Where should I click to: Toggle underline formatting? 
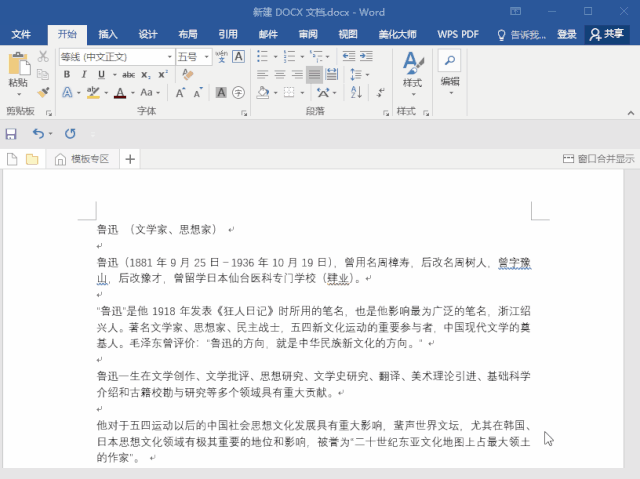click(x=101, y=74)
